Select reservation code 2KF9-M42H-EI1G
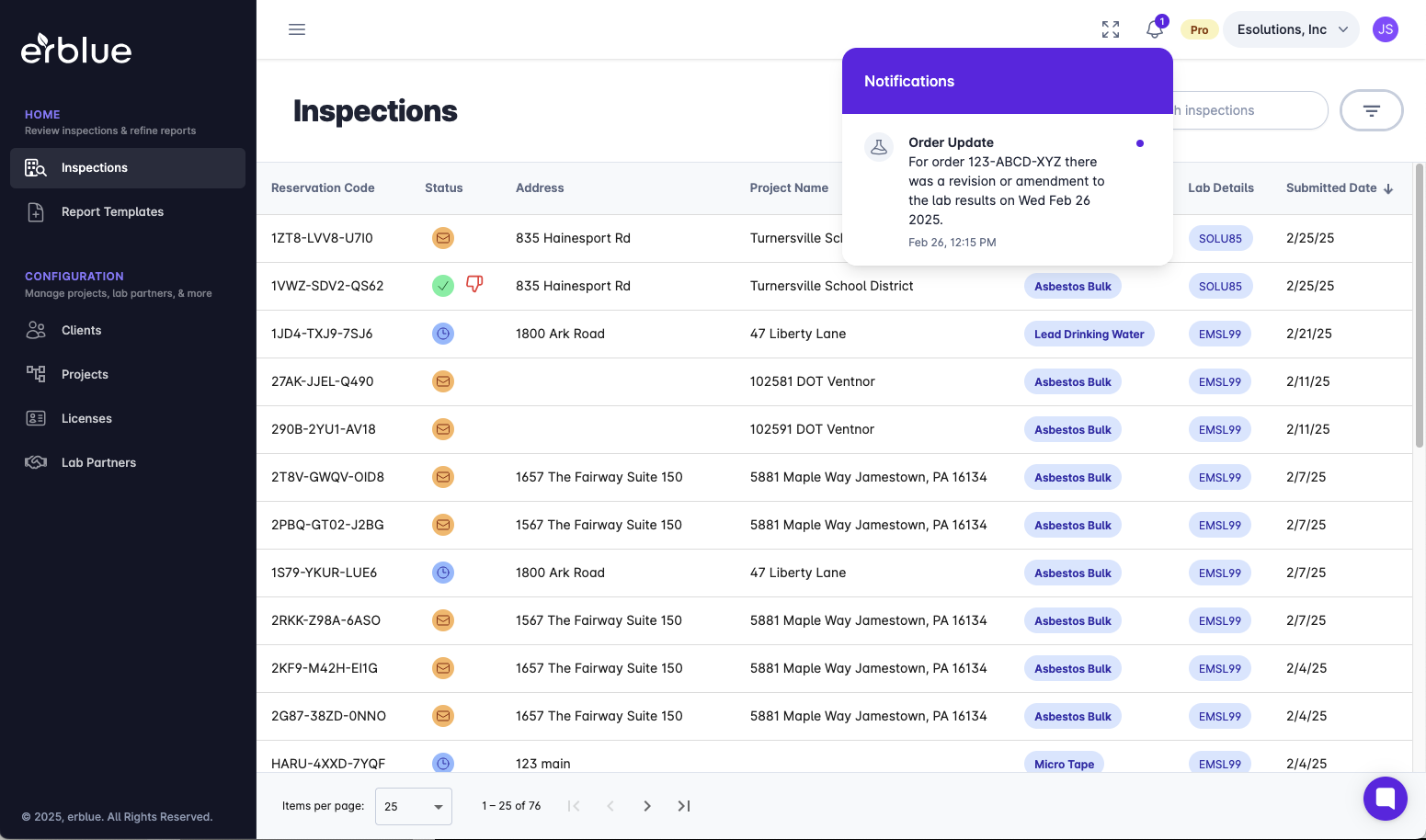 tap(325, 668)
